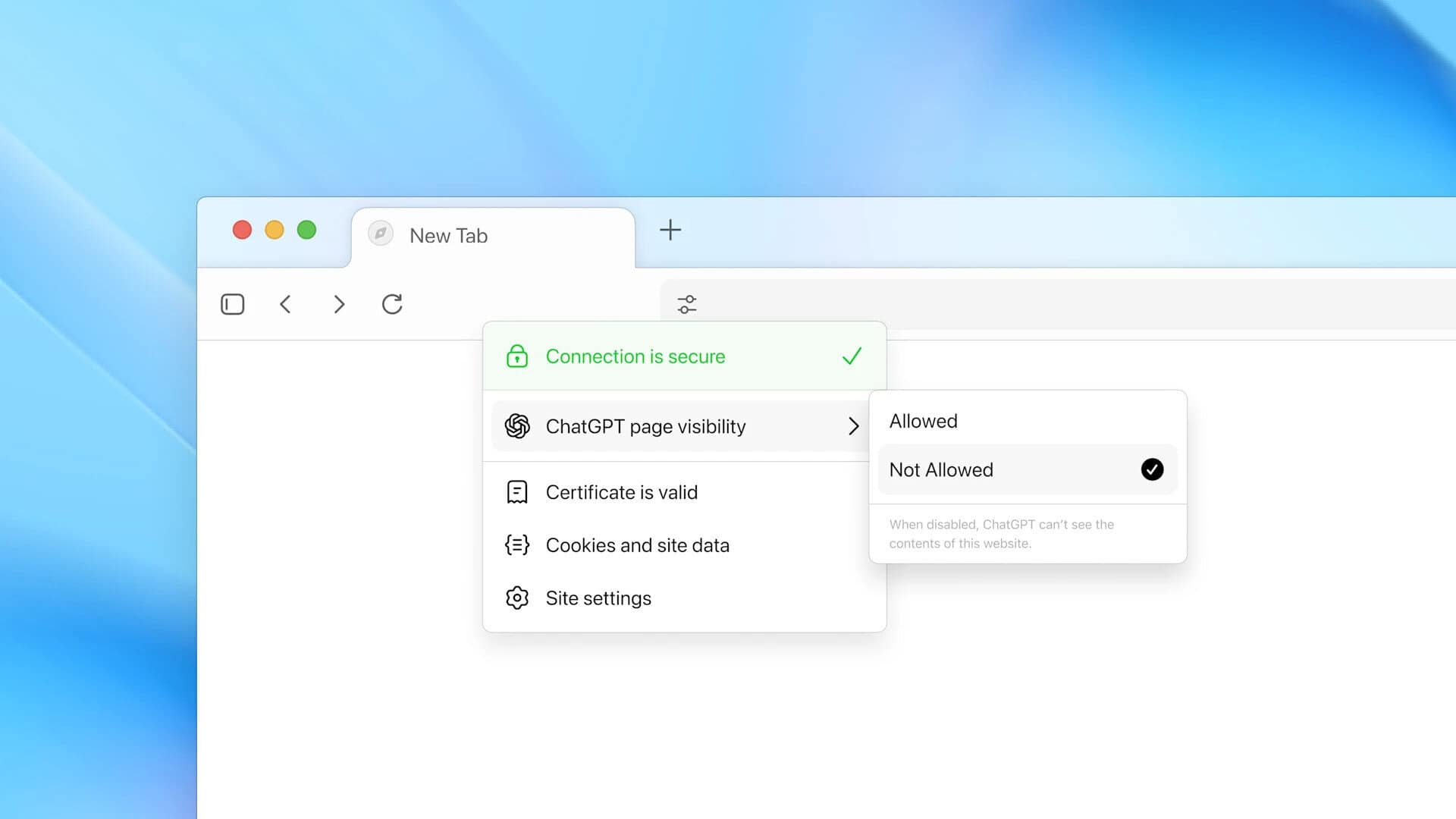This screenshot has height=819, width=1456.
Task: Click the chevron arrow on ChatGPT page visibility
Action: click(x=854, y=425)
